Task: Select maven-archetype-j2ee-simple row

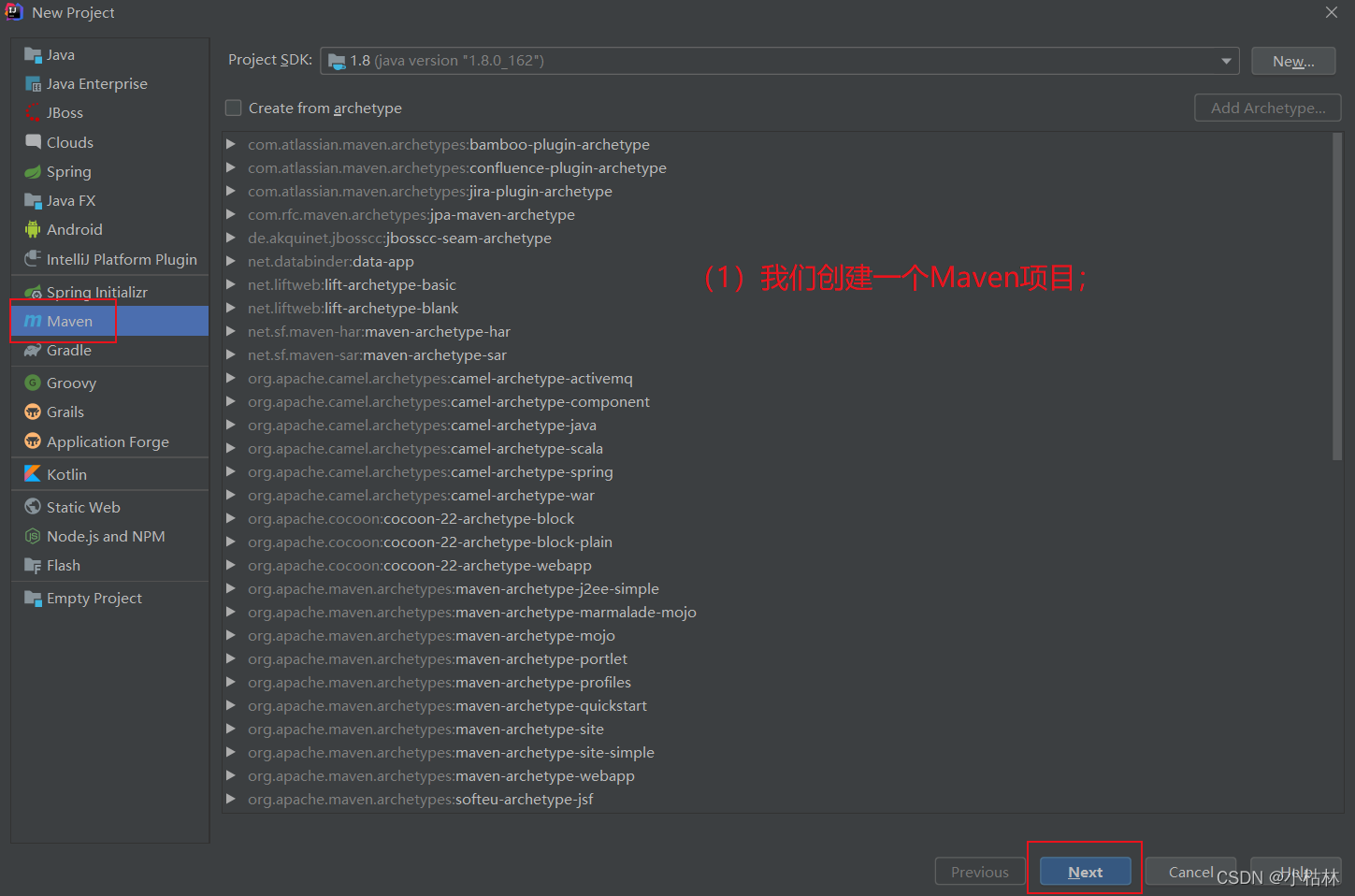Action: pyautogui.click(x=776, y=589)
